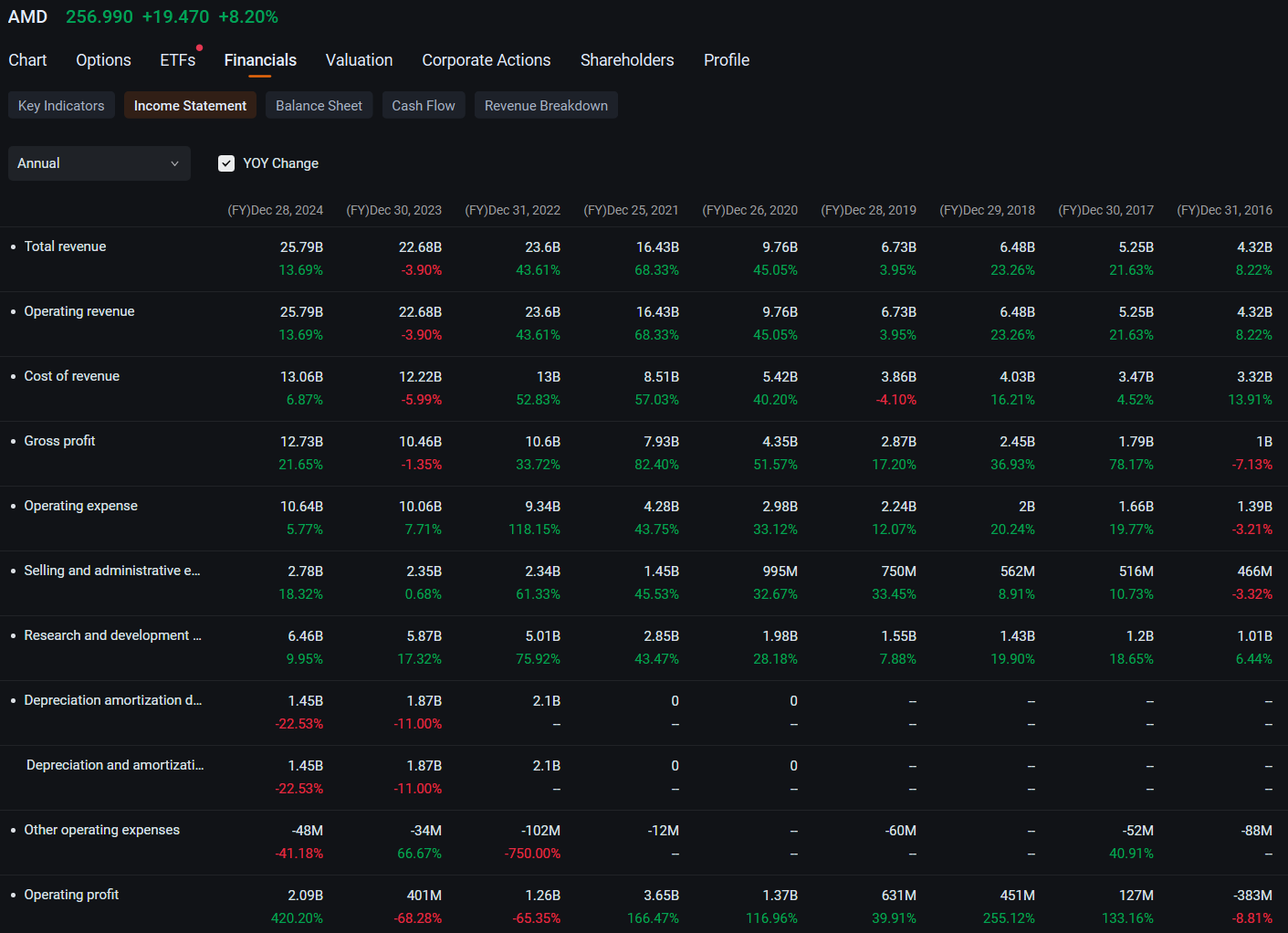This screenshot has height=933, width=1288.
Task: Select 2022 depreciation 2.1B parent row value
Action: pos(546,701)
